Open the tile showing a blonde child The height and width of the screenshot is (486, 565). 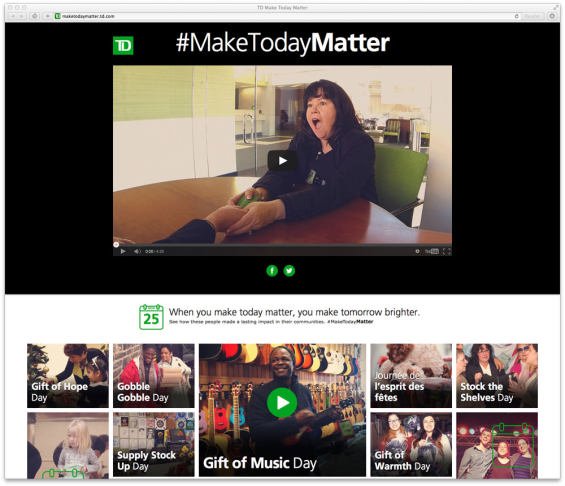click(x=68, y=446)
